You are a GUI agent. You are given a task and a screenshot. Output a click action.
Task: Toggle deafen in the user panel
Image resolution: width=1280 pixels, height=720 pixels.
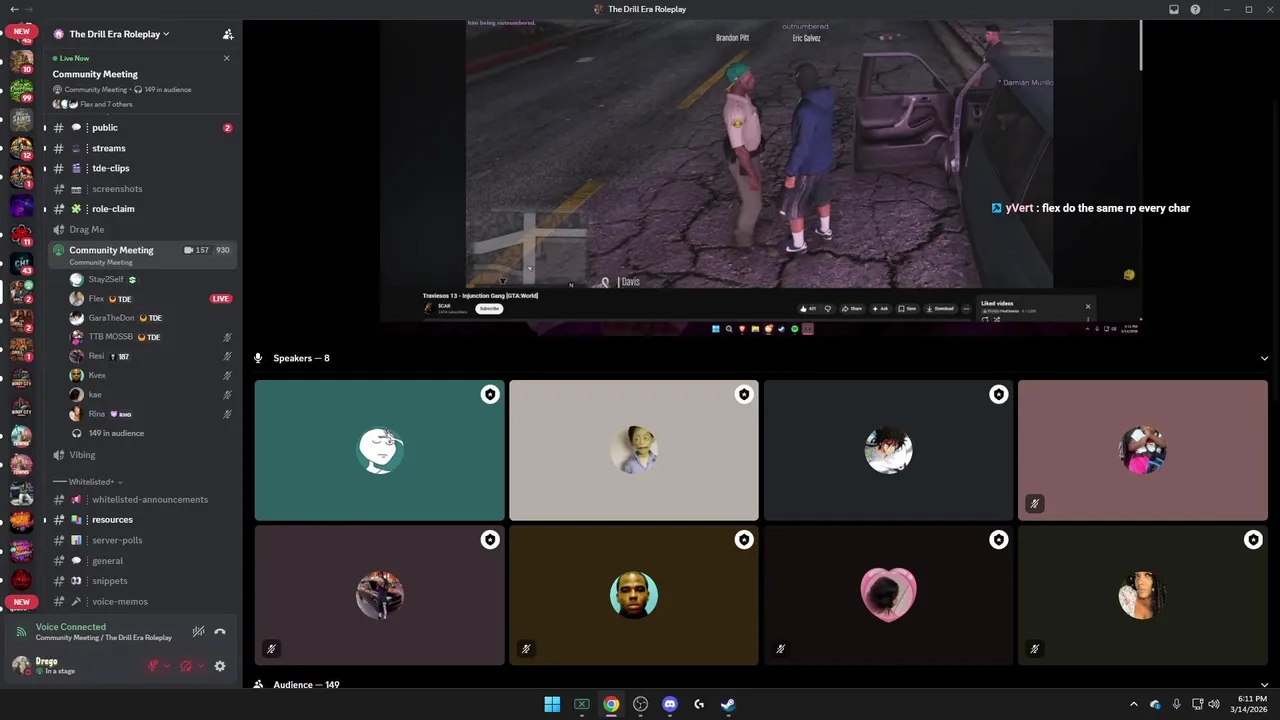(186, 666)
